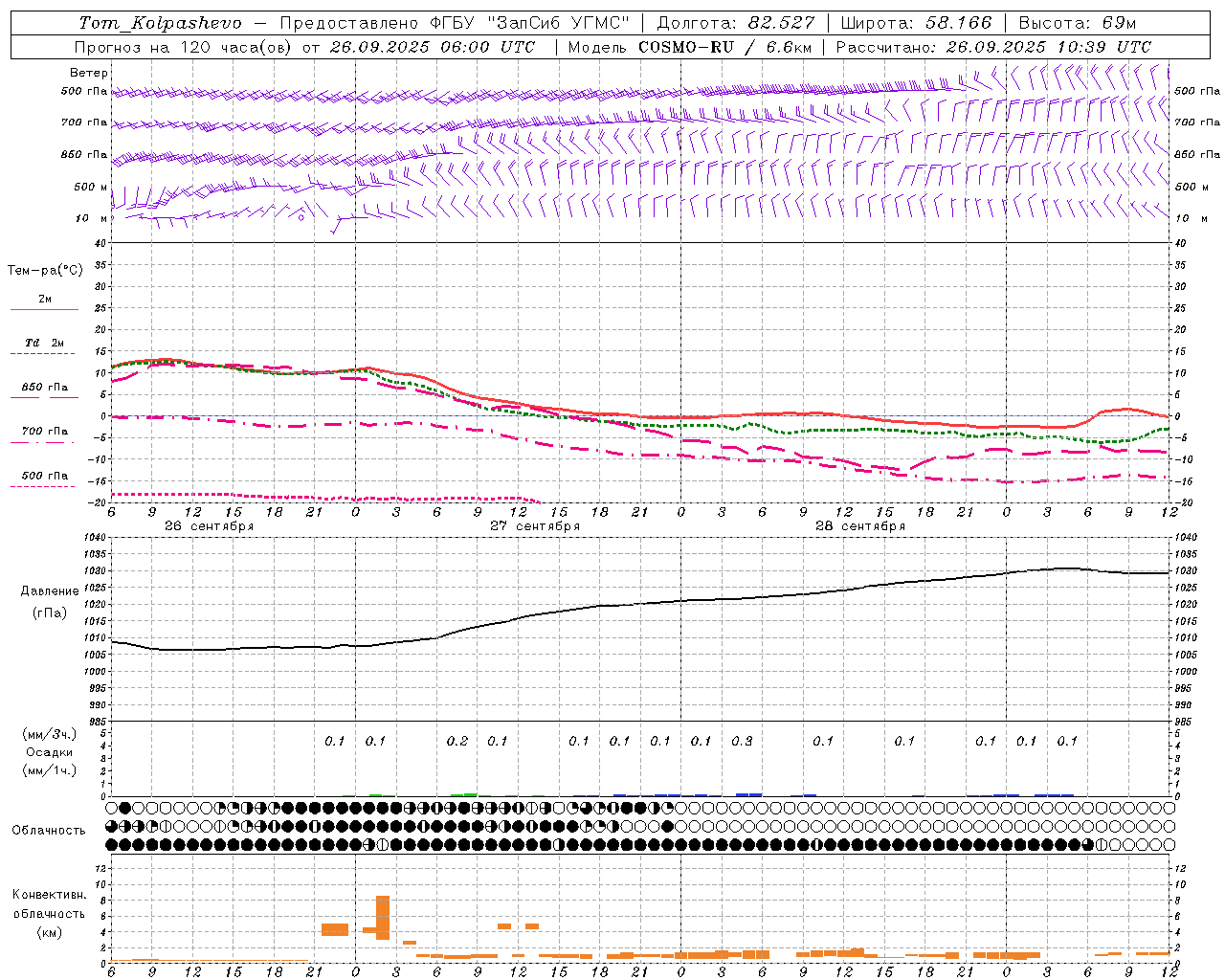This screenshot has width=1225, height=980.
Task: Click the 0.2 precipitation value
Action: (x=457, y=742)
